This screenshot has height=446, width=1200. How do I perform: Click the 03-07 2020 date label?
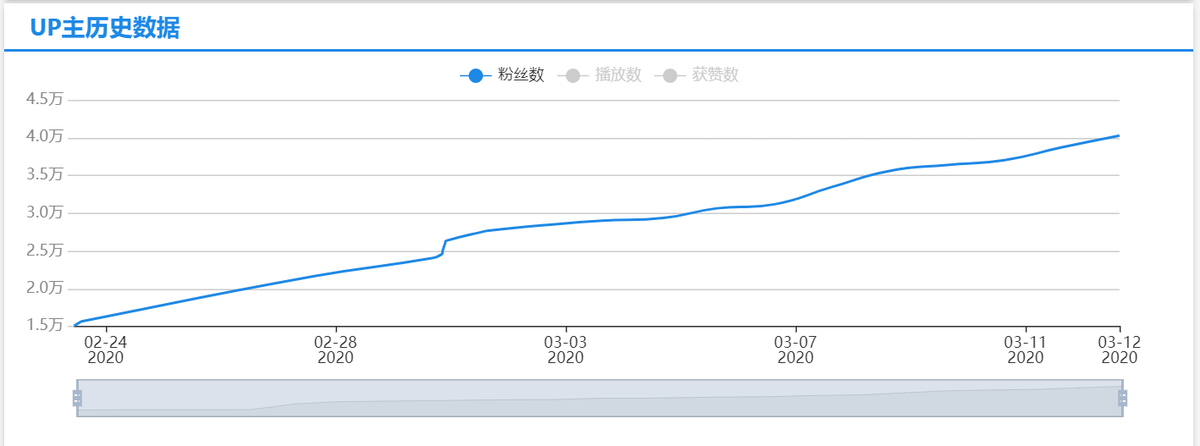coord(795,348)
